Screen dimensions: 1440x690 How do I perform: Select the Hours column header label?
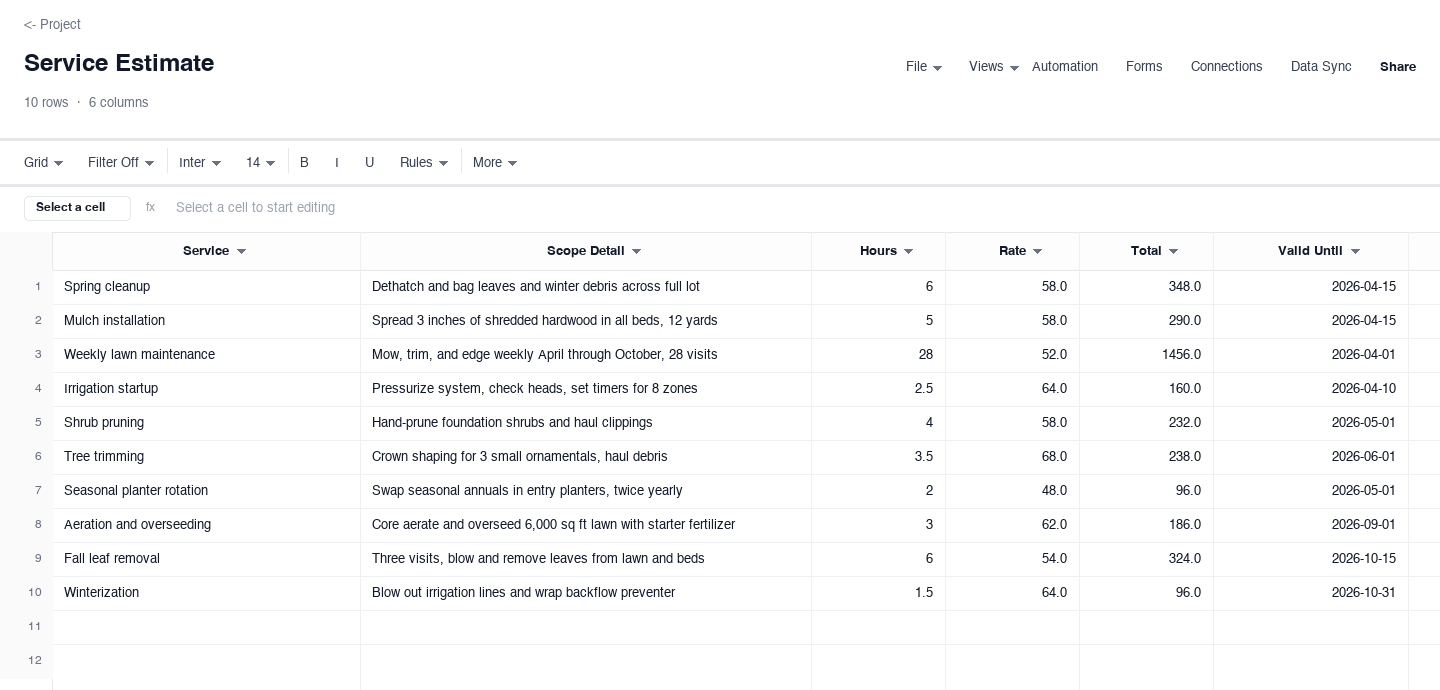(878, 251)
